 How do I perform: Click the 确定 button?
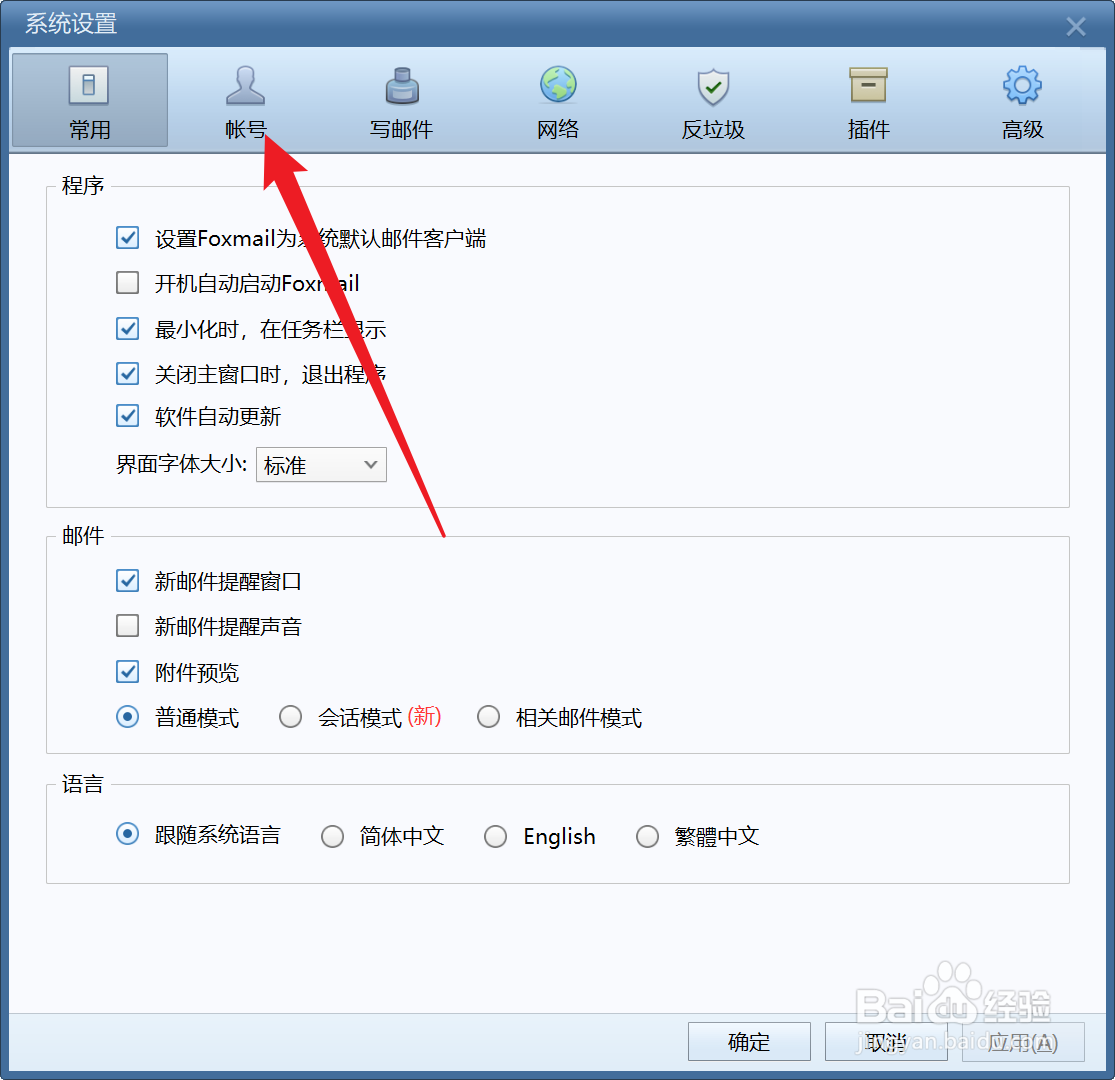tap(749, 1042)
